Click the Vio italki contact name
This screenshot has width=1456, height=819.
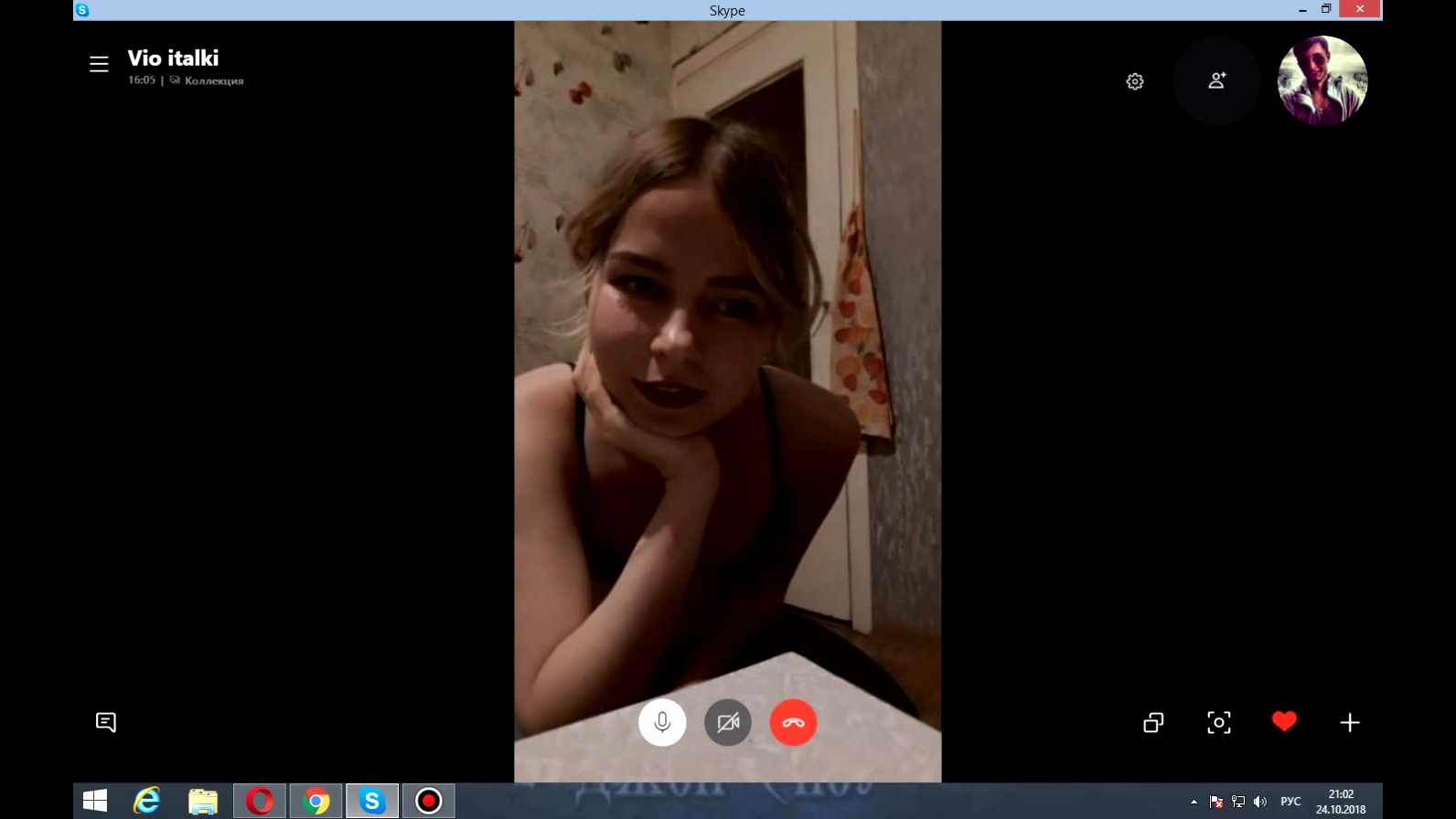click(x=173, y=58)
